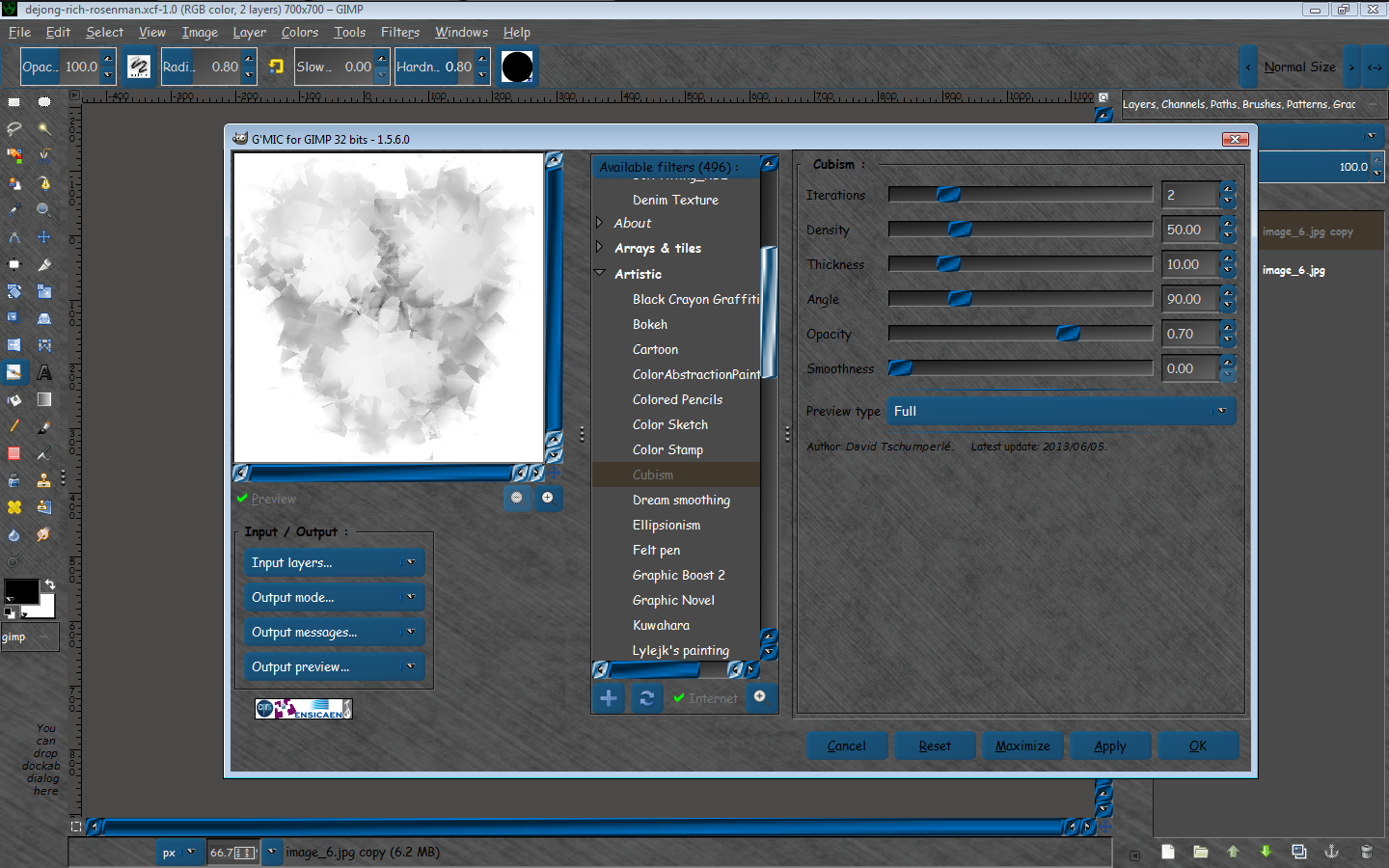Choose the Blend gradient tool

pyautogui.click(x=44, y=399)
